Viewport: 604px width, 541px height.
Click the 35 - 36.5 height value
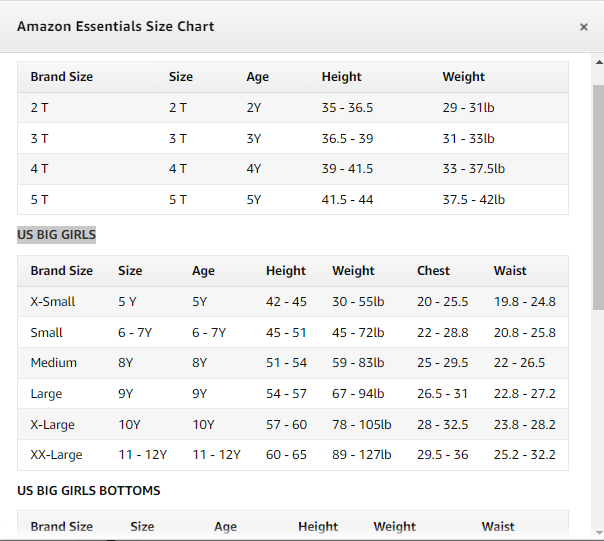347,108
